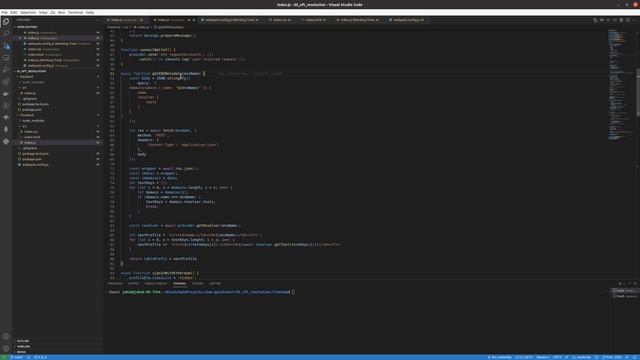
Task: Switch to the index.html editor tab
Action: (x=314, y=20)
